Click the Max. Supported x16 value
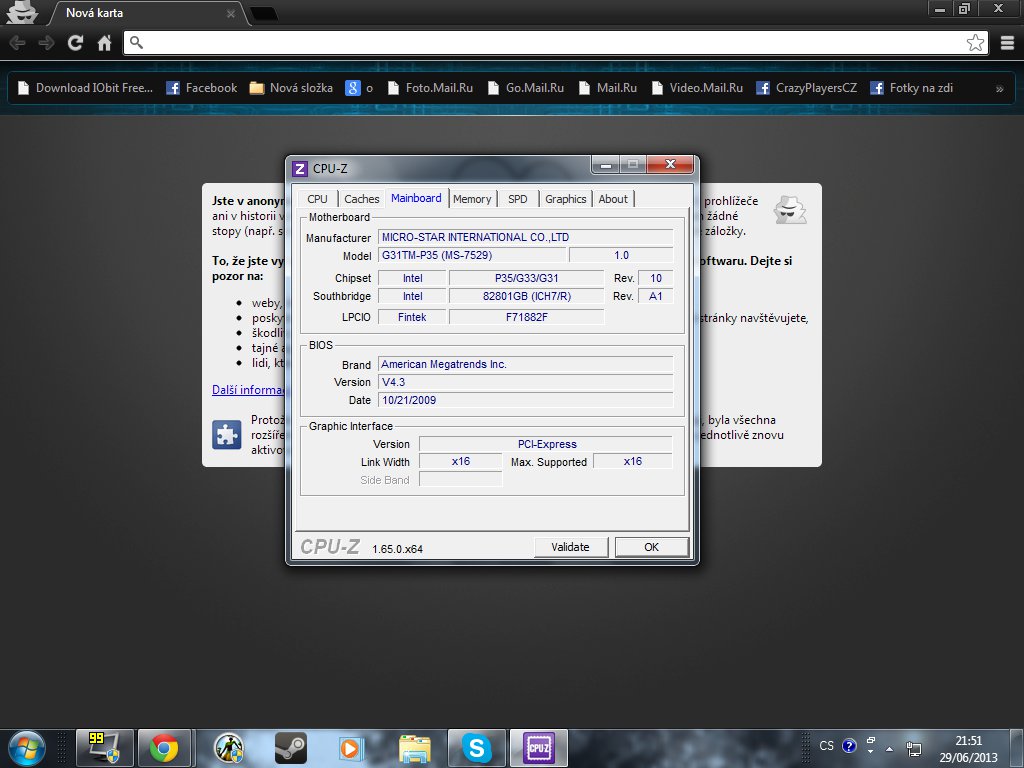 [x=633, y=462]
